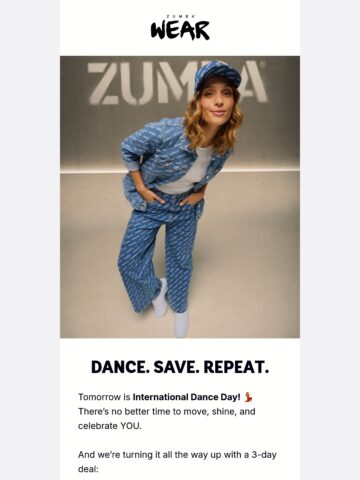The width and height of the screenshot is (360, 480).
Task: Click the bold International Dance Day! text
Action: coord(186,397)
